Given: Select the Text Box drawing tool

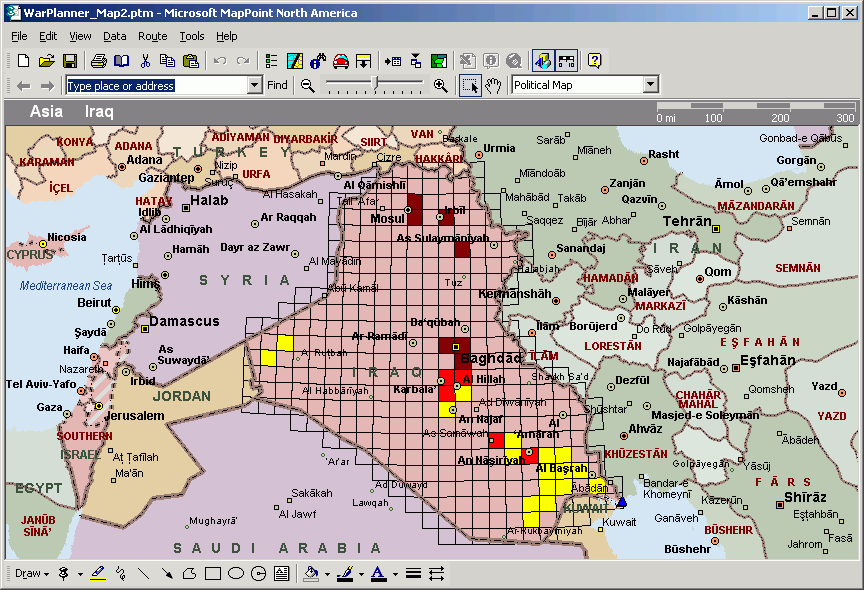Looking at the screenshot, I should [x=282, y=574].
